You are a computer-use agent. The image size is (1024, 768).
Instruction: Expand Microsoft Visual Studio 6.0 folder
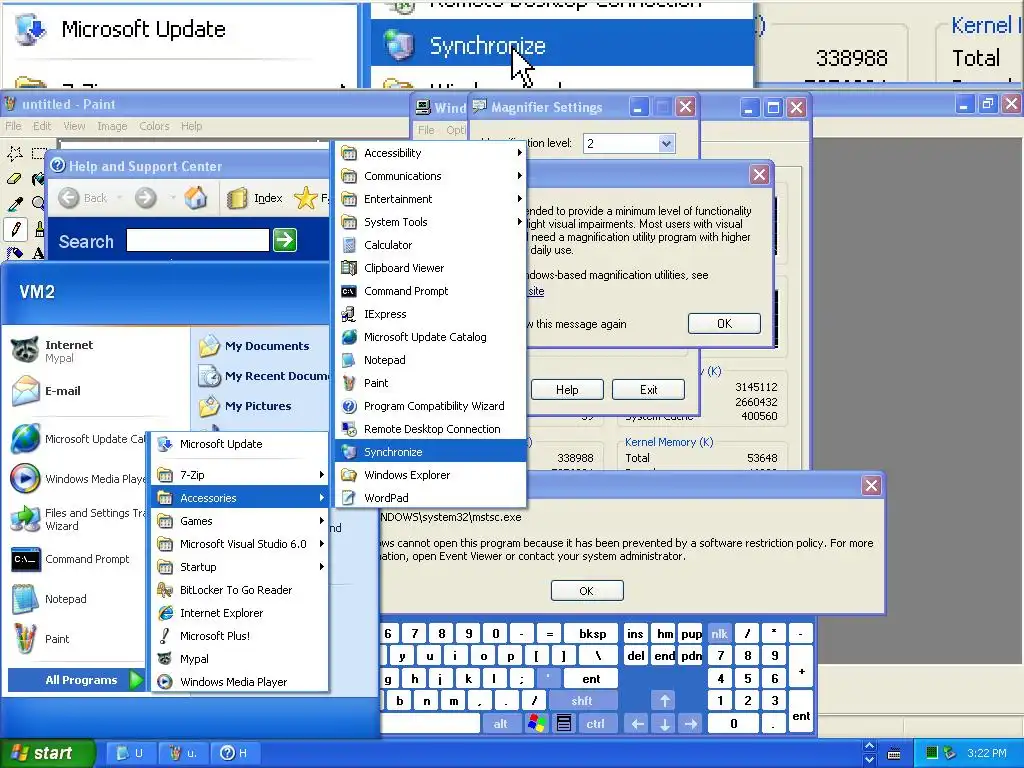(x=240, y=543)
